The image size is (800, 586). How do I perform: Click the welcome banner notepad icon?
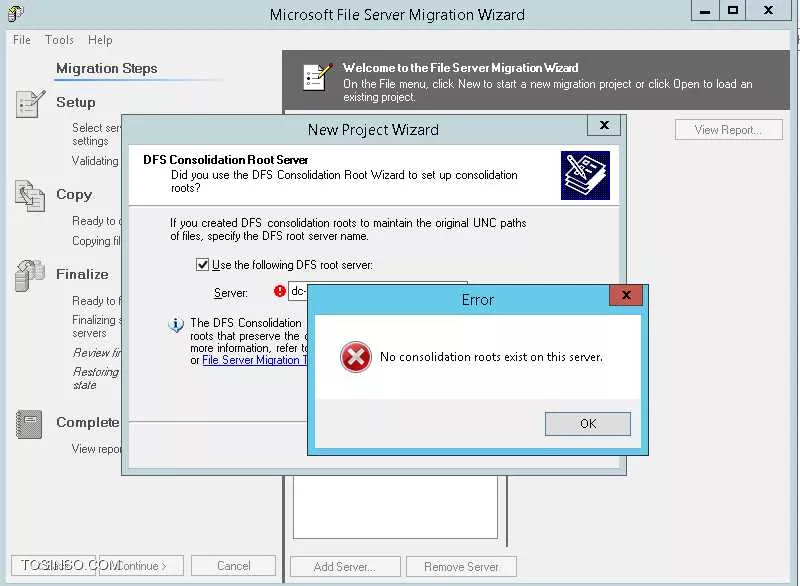pyautogui.click(x=317, y=77)
